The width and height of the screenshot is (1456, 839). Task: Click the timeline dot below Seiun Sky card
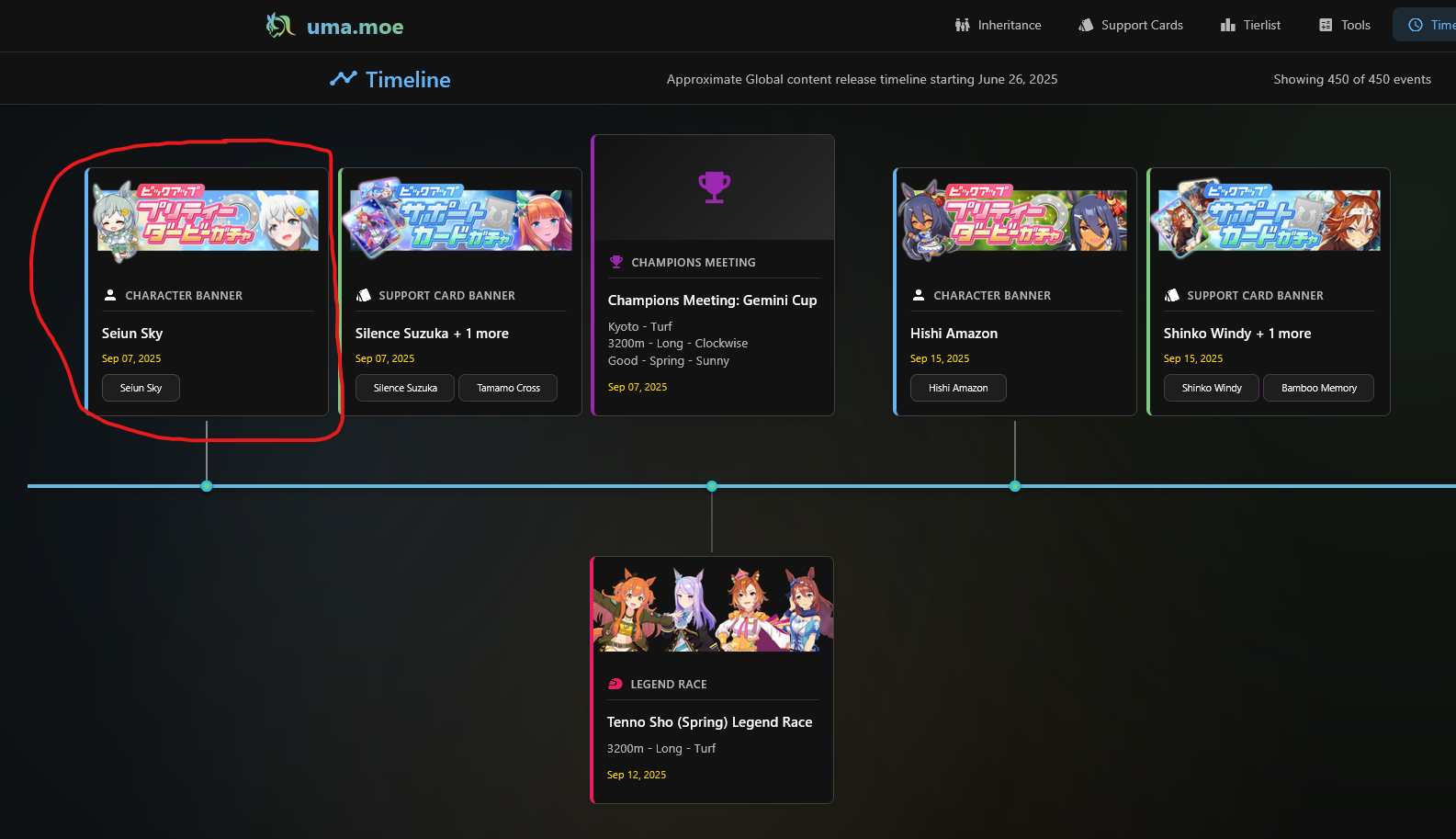point(207,486)
